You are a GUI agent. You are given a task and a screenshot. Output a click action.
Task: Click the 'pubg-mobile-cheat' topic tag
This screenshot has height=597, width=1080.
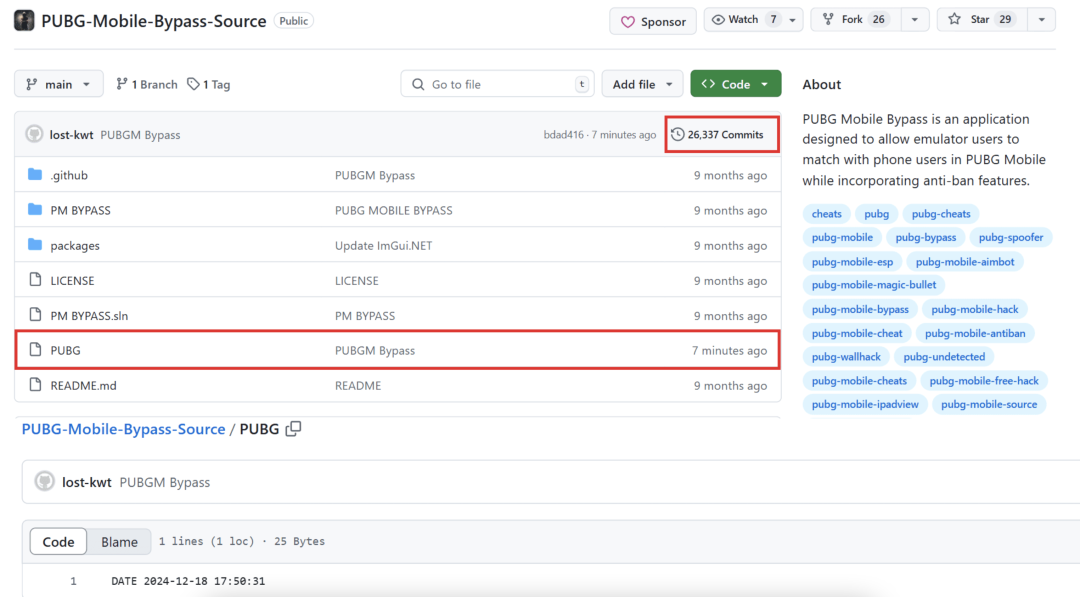857,333
